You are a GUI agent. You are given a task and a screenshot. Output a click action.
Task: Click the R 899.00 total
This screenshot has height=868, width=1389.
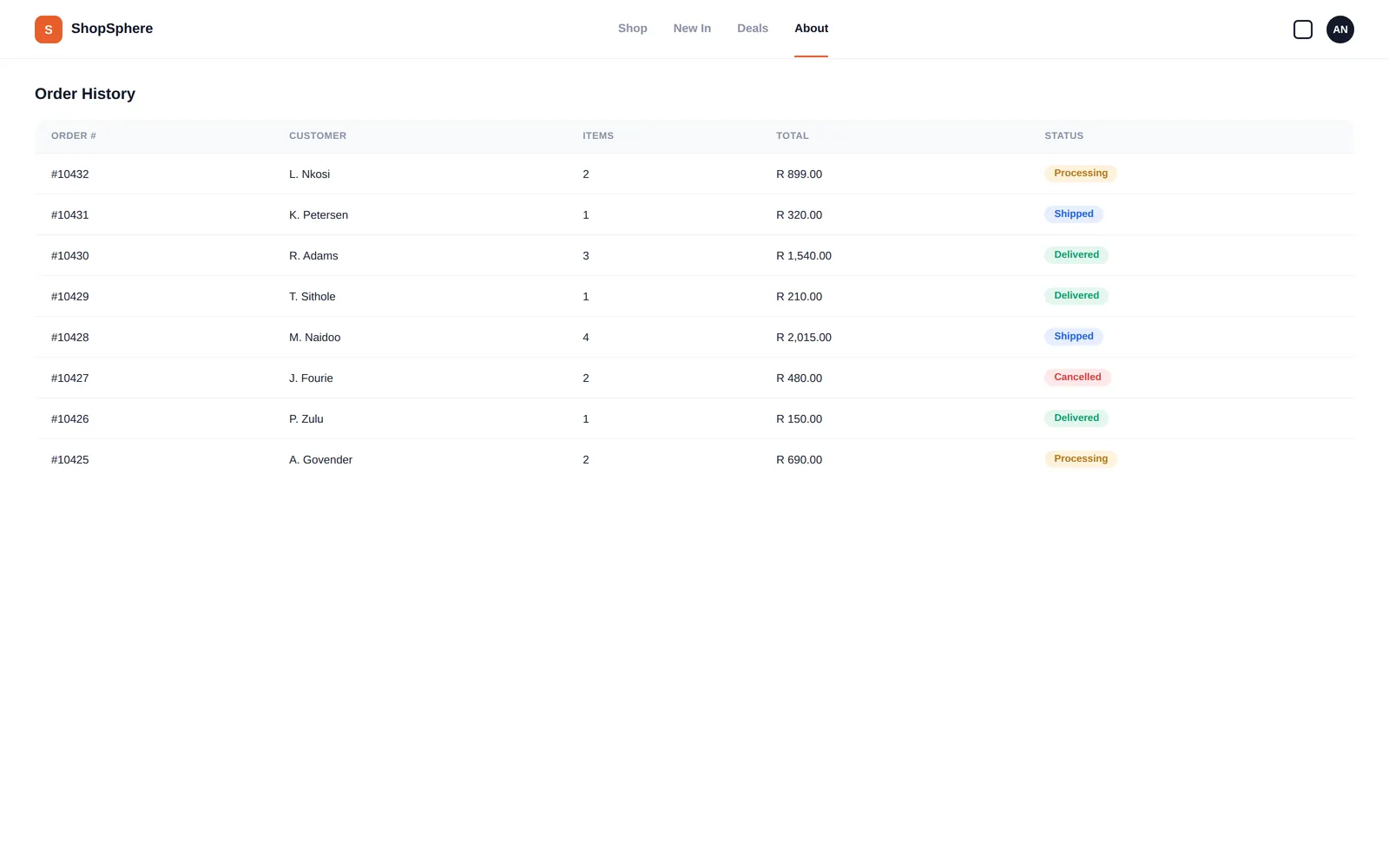tap(799, 174)
